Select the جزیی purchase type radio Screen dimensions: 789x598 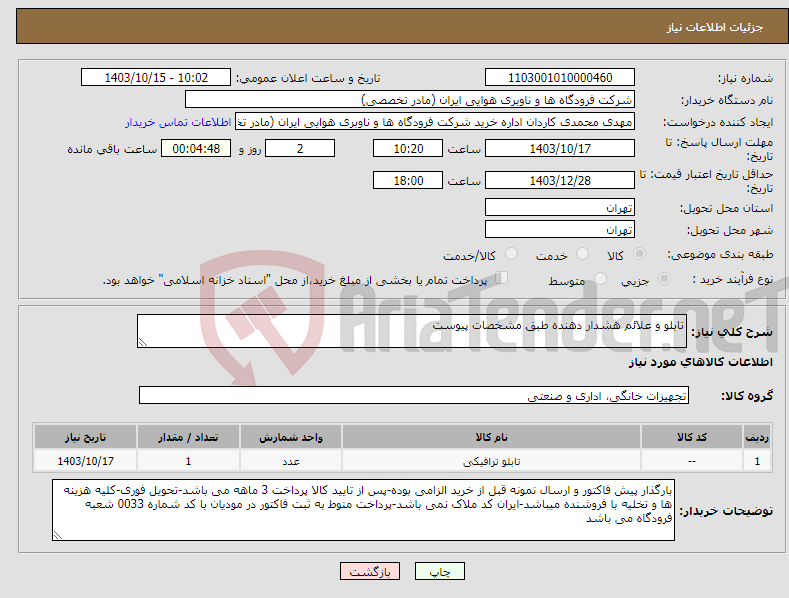pyautogui.click(x=664, y=278)
